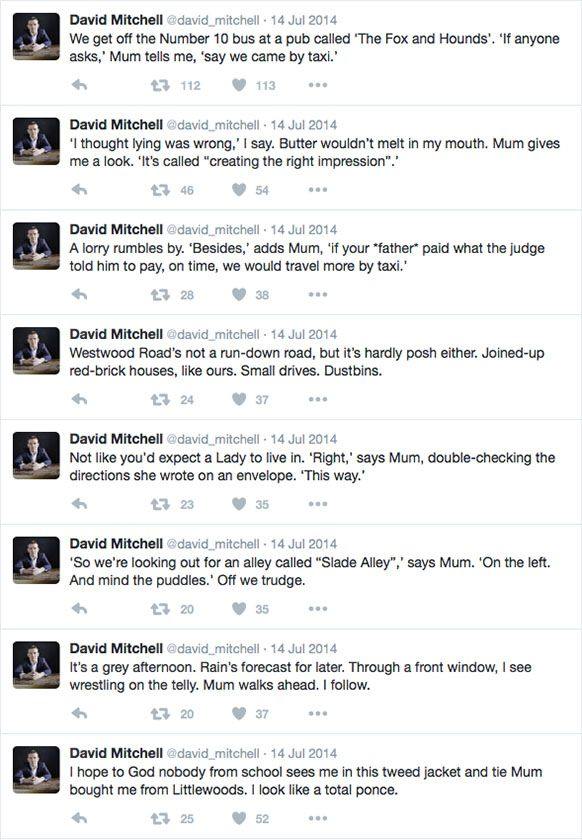The image size is (582, 840).
Task: Click the avatar thumbnail beside the 'grey afternoon' tweet
Action: click(x=36, y=665)
